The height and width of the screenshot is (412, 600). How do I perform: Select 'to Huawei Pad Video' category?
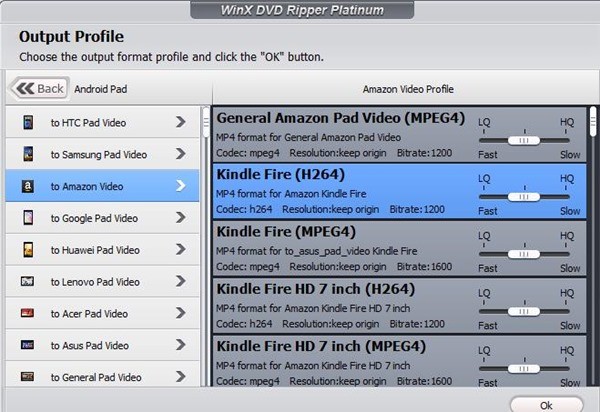point(103,249)
